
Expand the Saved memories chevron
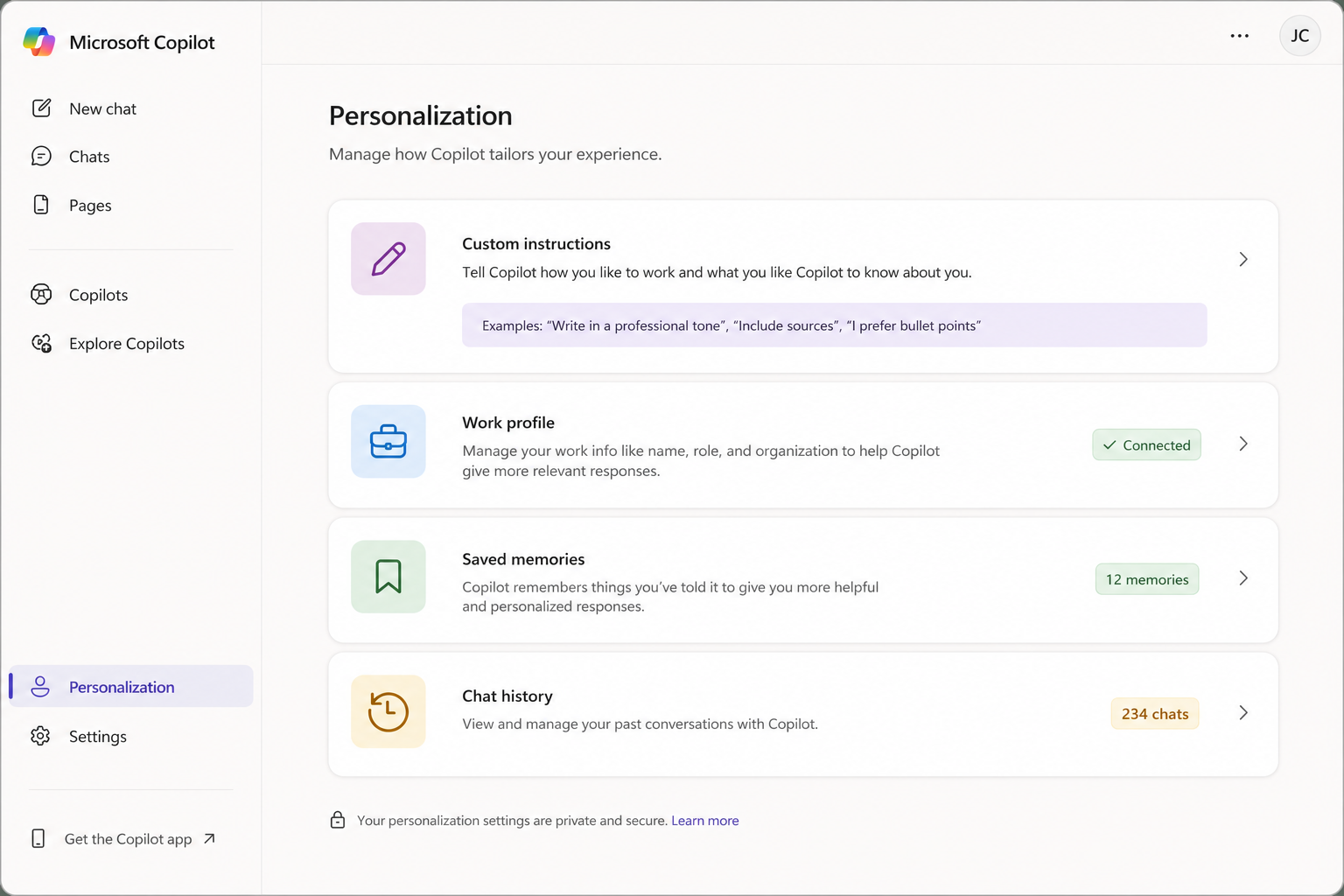point(1243,578)
